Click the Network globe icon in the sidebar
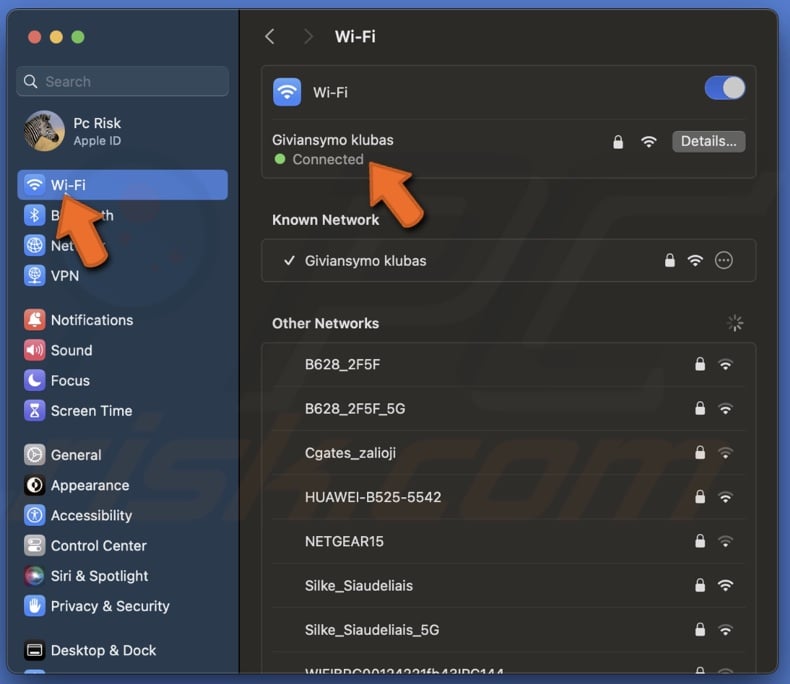The width and height of the screenshot is (790, 684). [34, 245]
